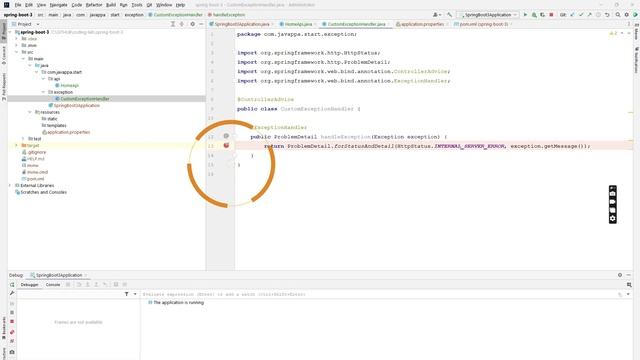This screenshot has width=640, height=360.
Task: Click the Debug bug icon in top toolbar
Action: coord(534,15)
